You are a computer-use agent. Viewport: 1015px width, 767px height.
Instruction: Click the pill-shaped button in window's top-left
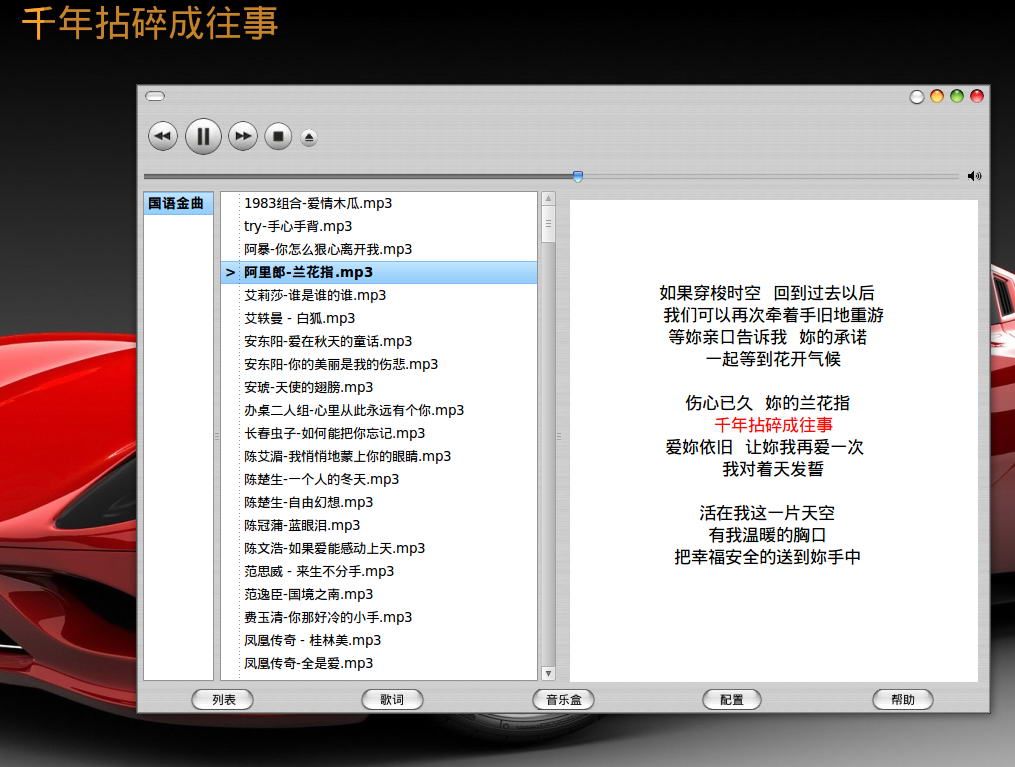[x=155, y=96]
